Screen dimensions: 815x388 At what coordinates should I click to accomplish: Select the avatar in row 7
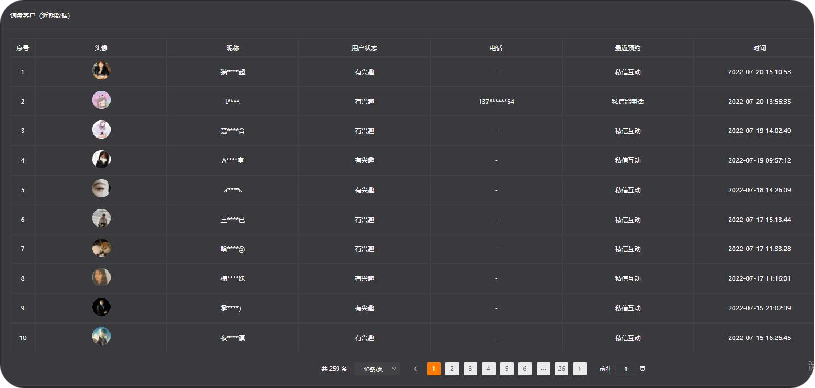coord(101,248)
